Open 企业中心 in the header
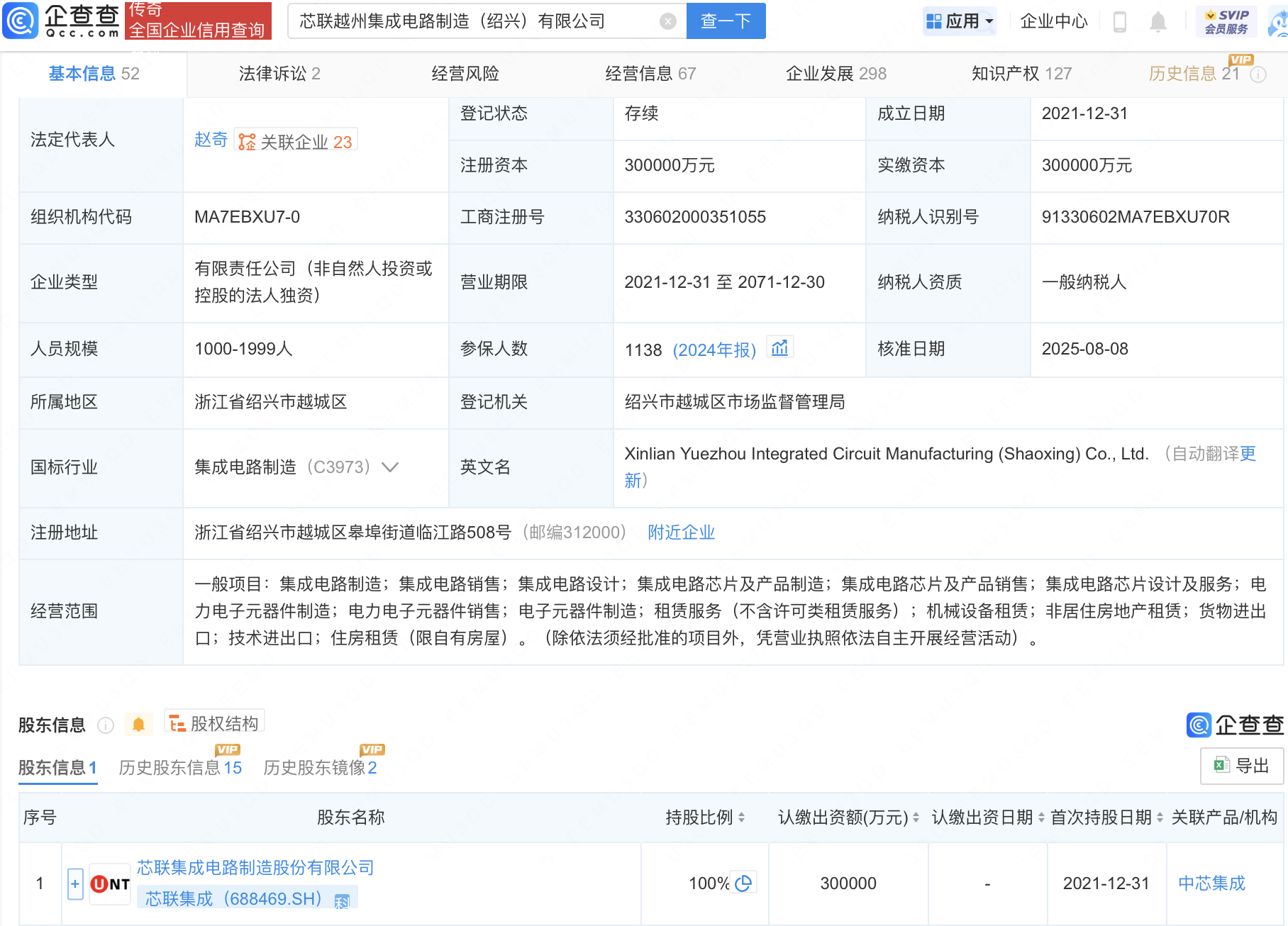The height and width of the screenshot is (926, 1288). tap(1054, 21)
